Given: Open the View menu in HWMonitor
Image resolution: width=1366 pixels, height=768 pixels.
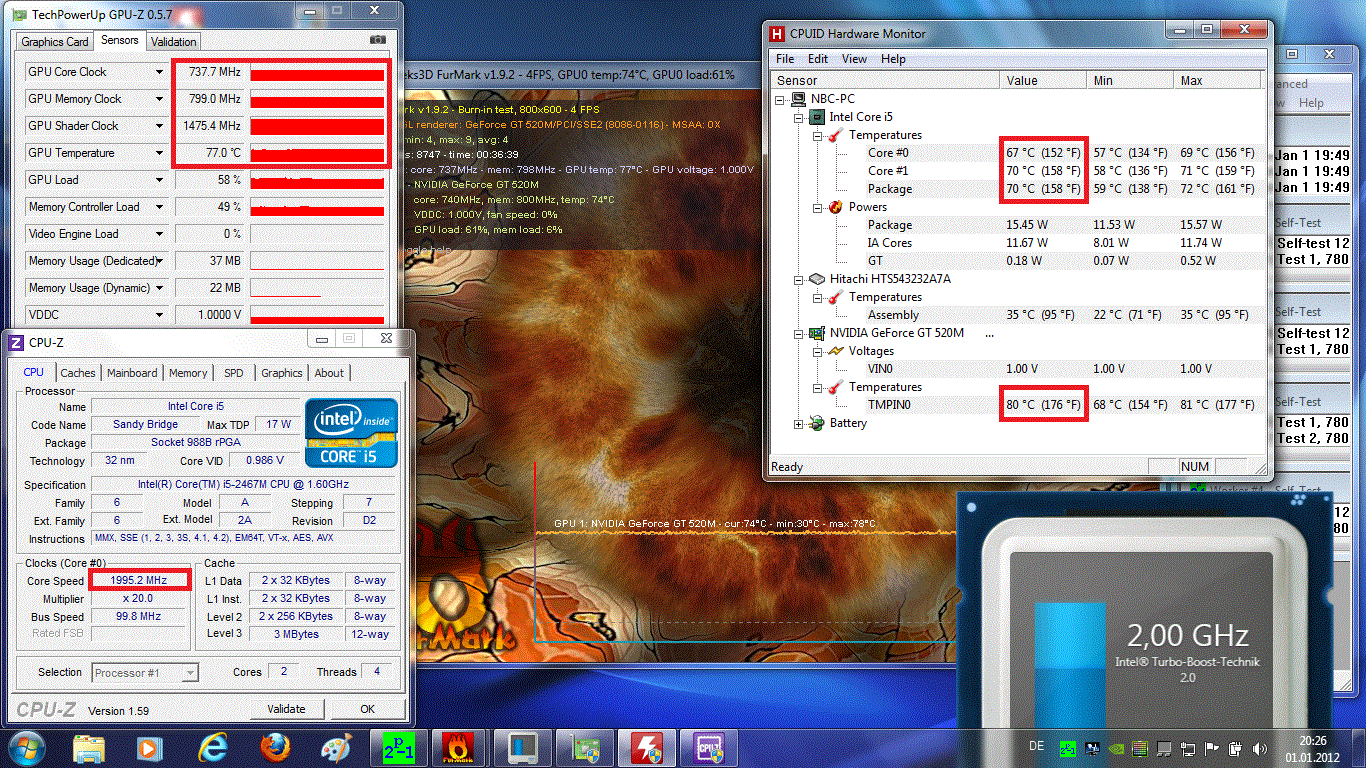Looking at the screenshot, I should tap(854, 59).
